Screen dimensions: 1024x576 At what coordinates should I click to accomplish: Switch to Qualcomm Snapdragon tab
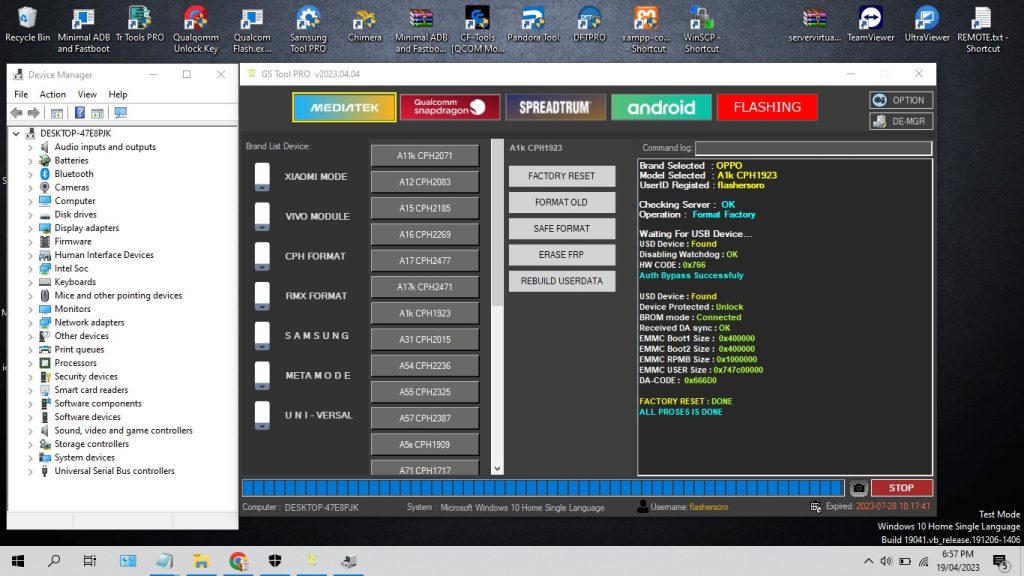pyautogui.click(x=450, y=107)
